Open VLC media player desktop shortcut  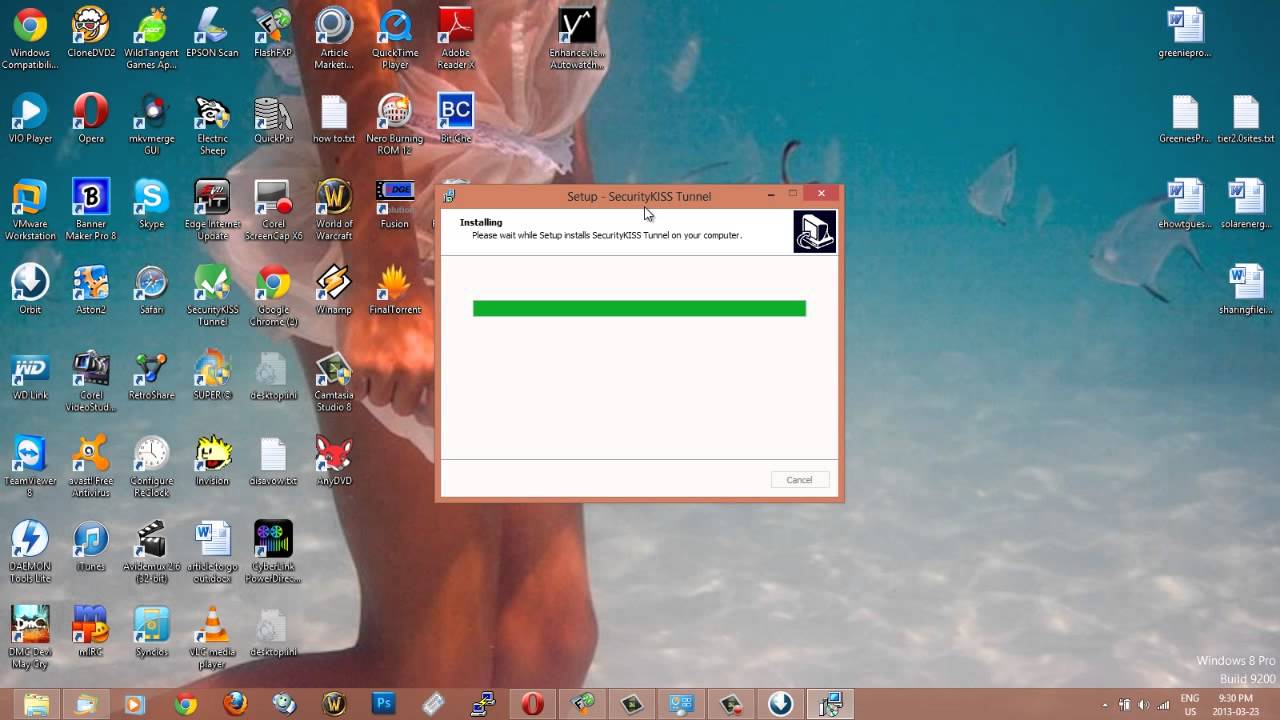tap(212, 637)
